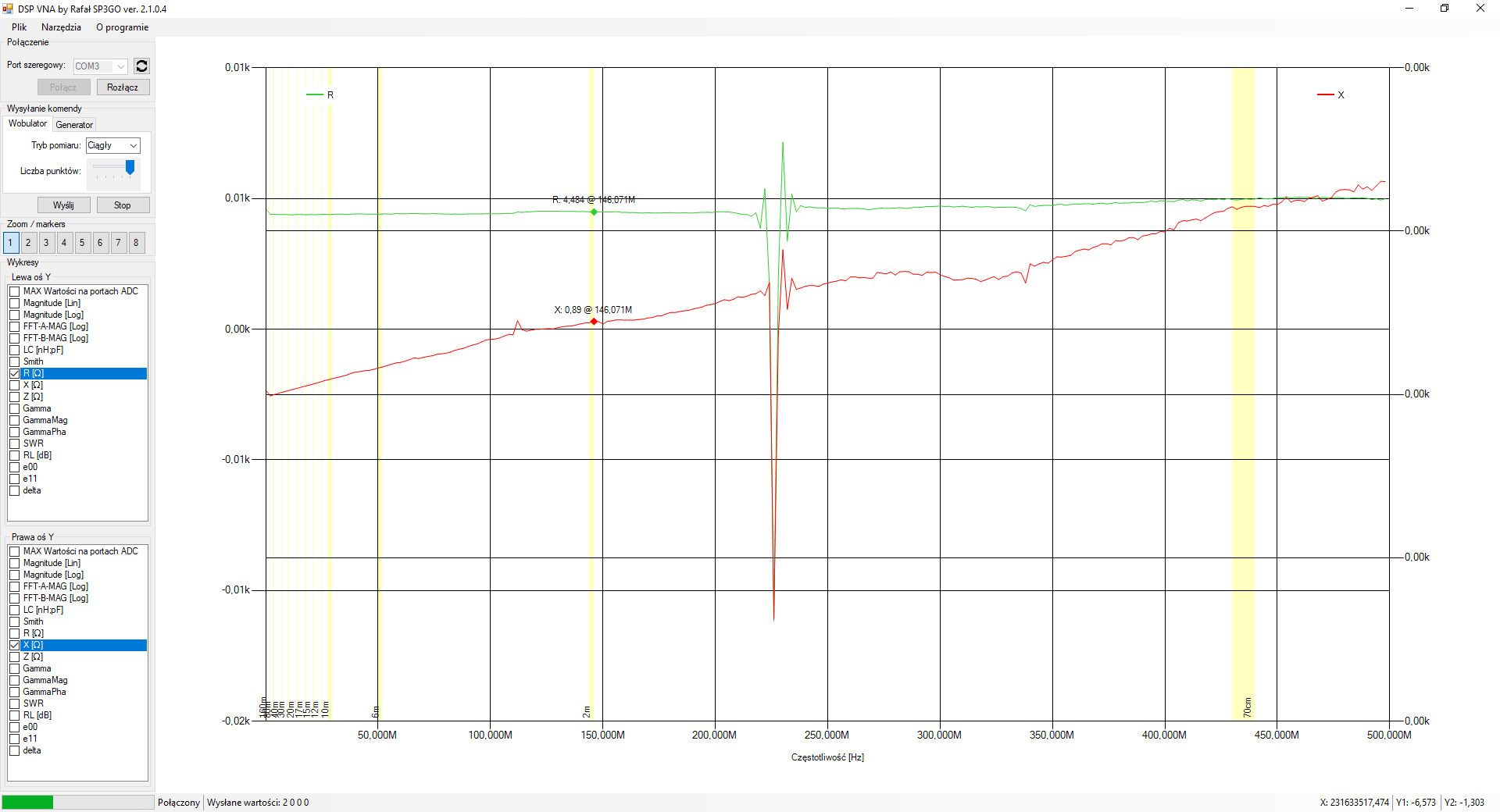Click the Liczba punktów slider handle
Image resolution: width=1500 pixels, height=812 pixels.
(x=130, y=167)
